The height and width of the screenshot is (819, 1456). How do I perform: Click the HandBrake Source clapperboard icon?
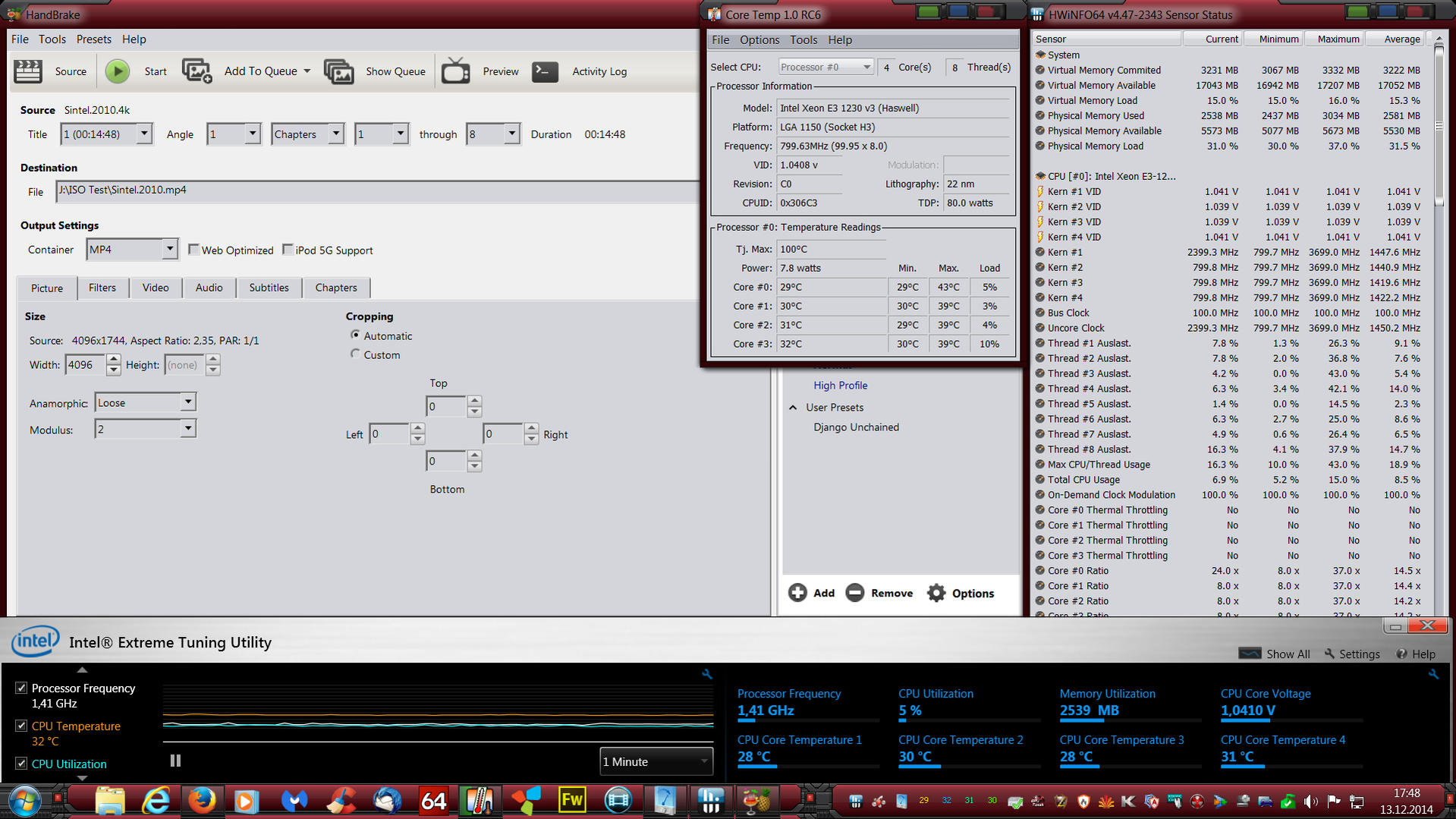(x=28, y=71)
